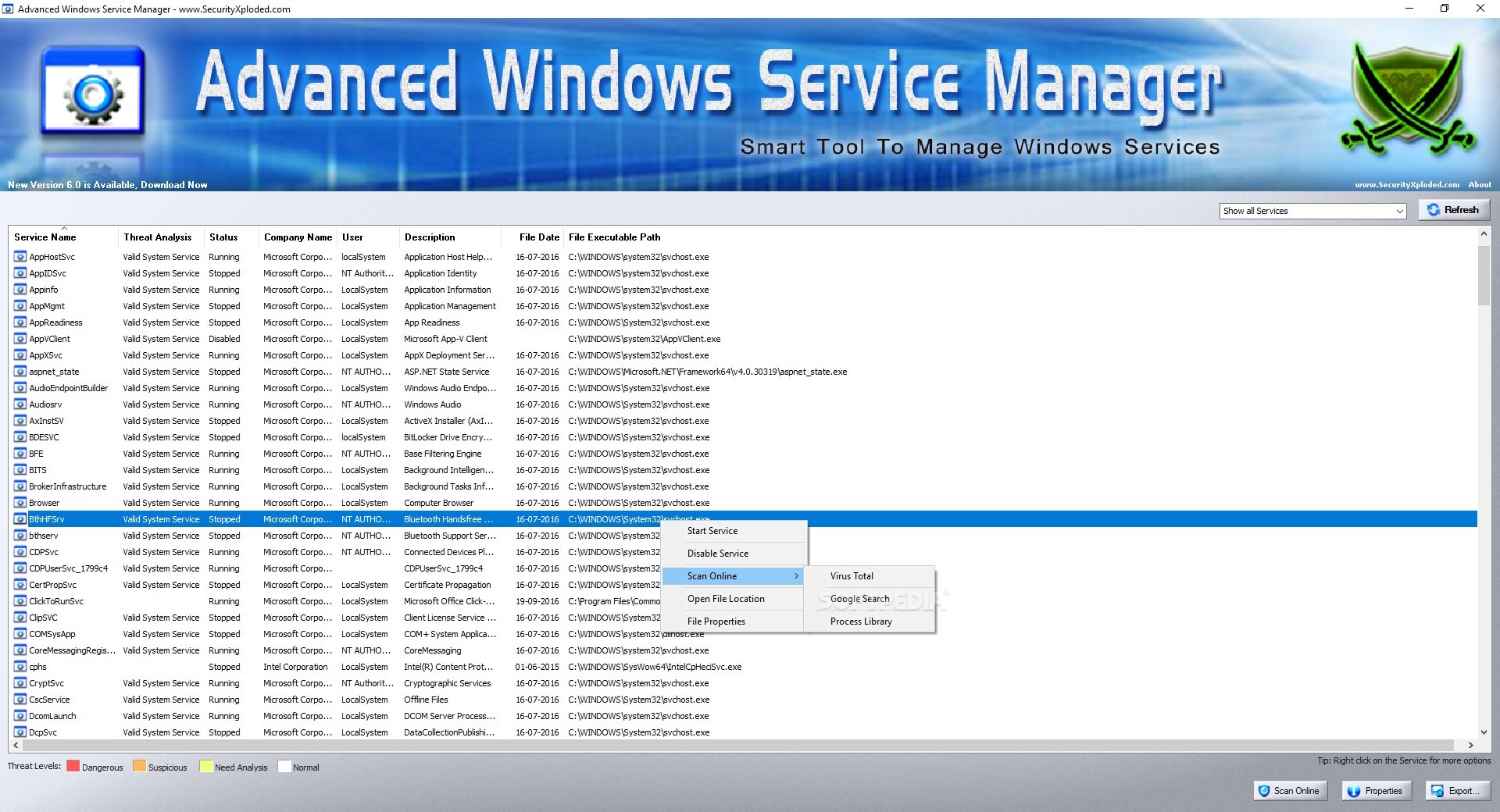1500x812 pixels.
Task: Click the horizontal scrollbar left arrow
Action: coord(16,746)
